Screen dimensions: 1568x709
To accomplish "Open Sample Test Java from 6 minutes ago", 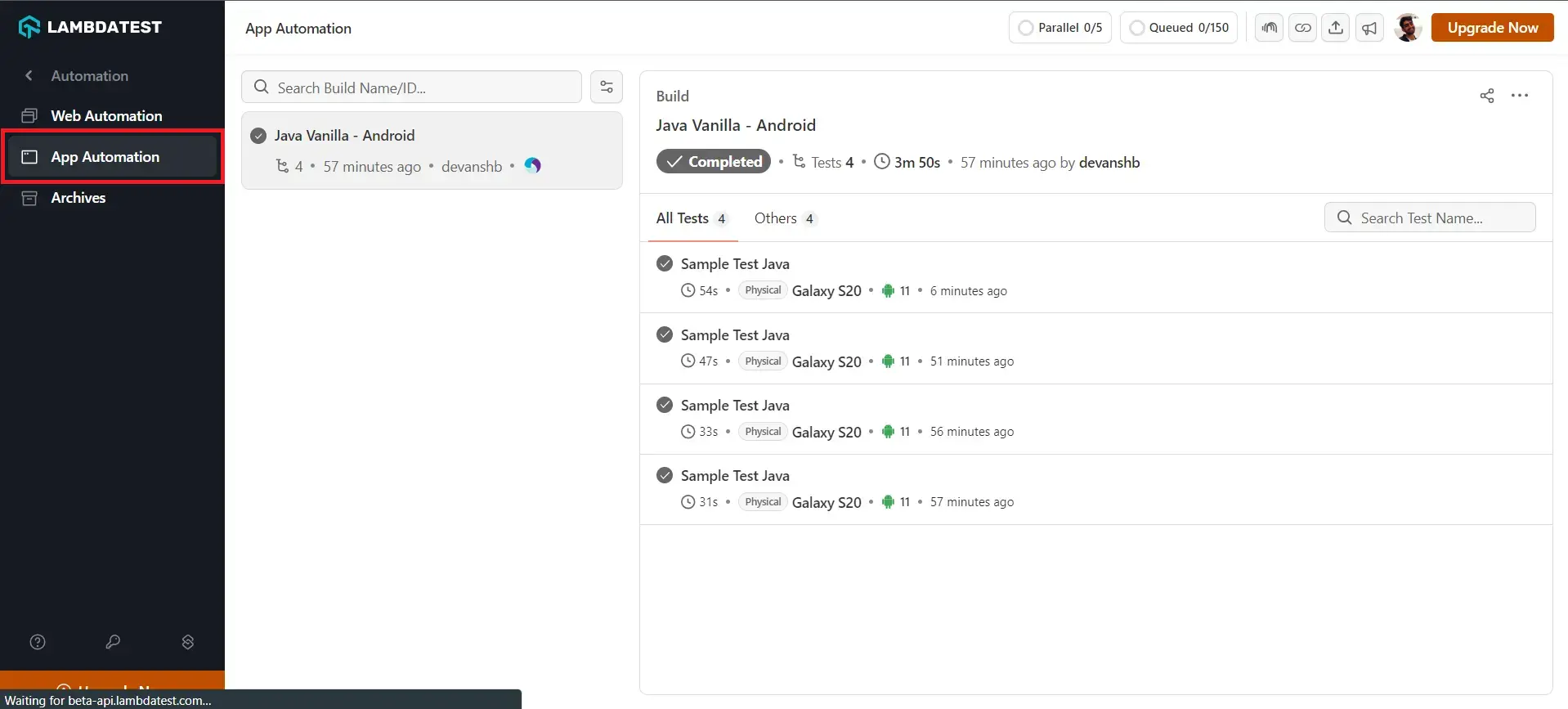I will coord(1095,277).
